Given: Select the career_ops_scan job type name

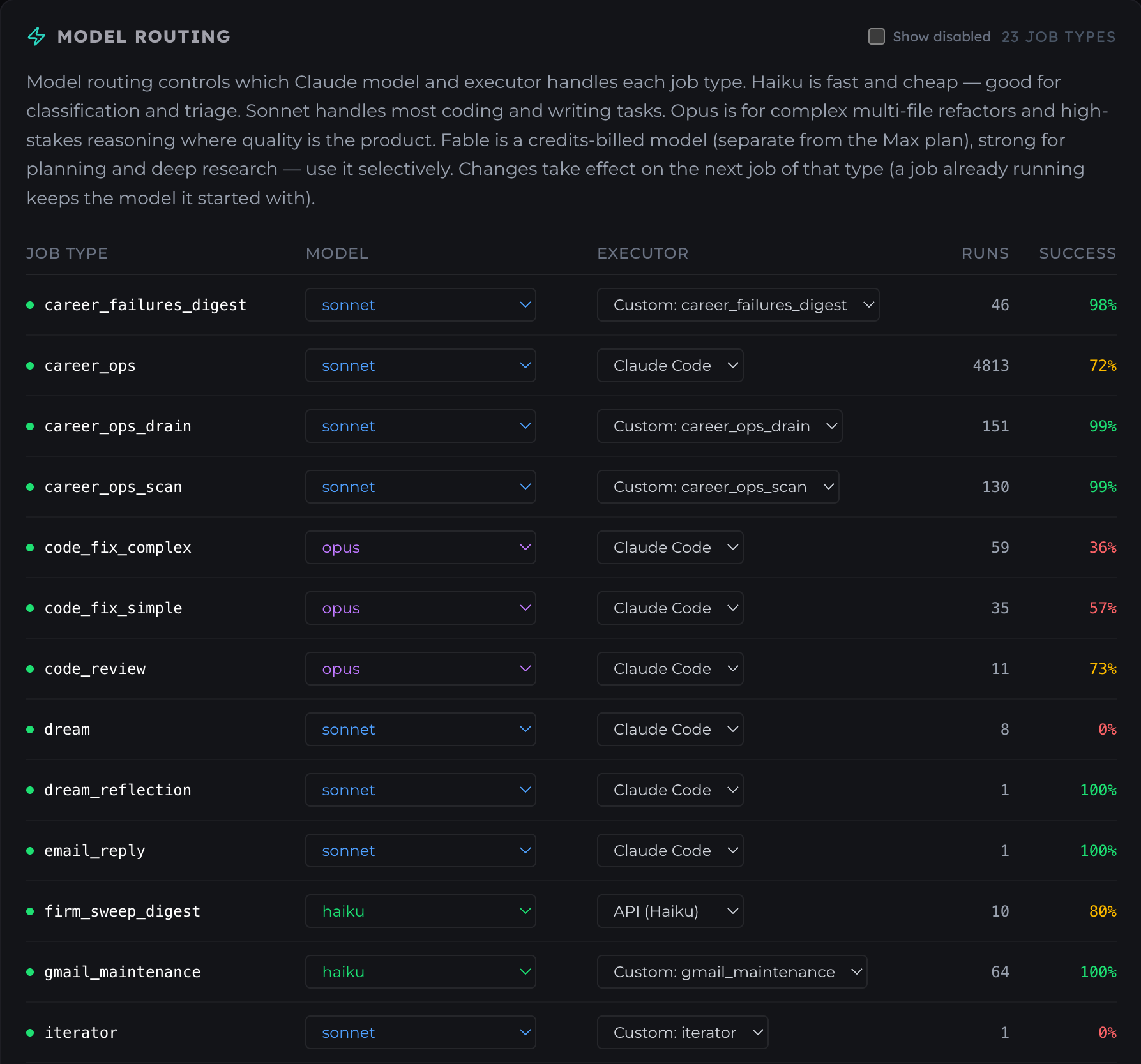Looking at the screenshot, I should pyautogui.click(x=113, y=487).
